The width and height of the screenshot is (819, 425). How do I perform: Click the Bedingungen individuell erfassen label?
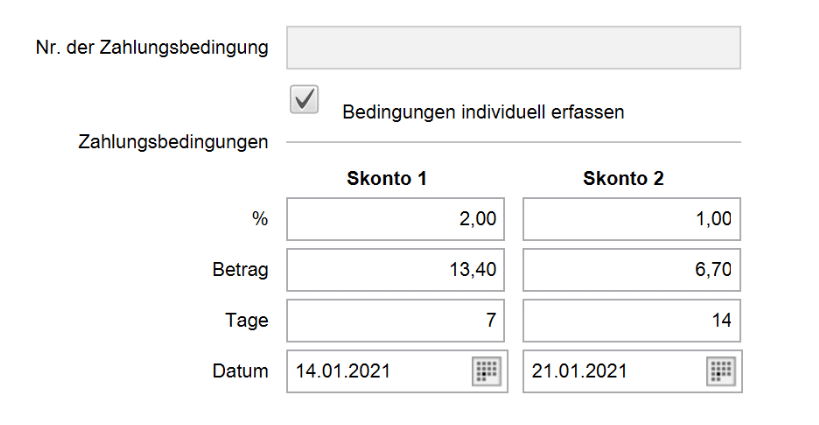pyautogui.click(x=483, y=112)
